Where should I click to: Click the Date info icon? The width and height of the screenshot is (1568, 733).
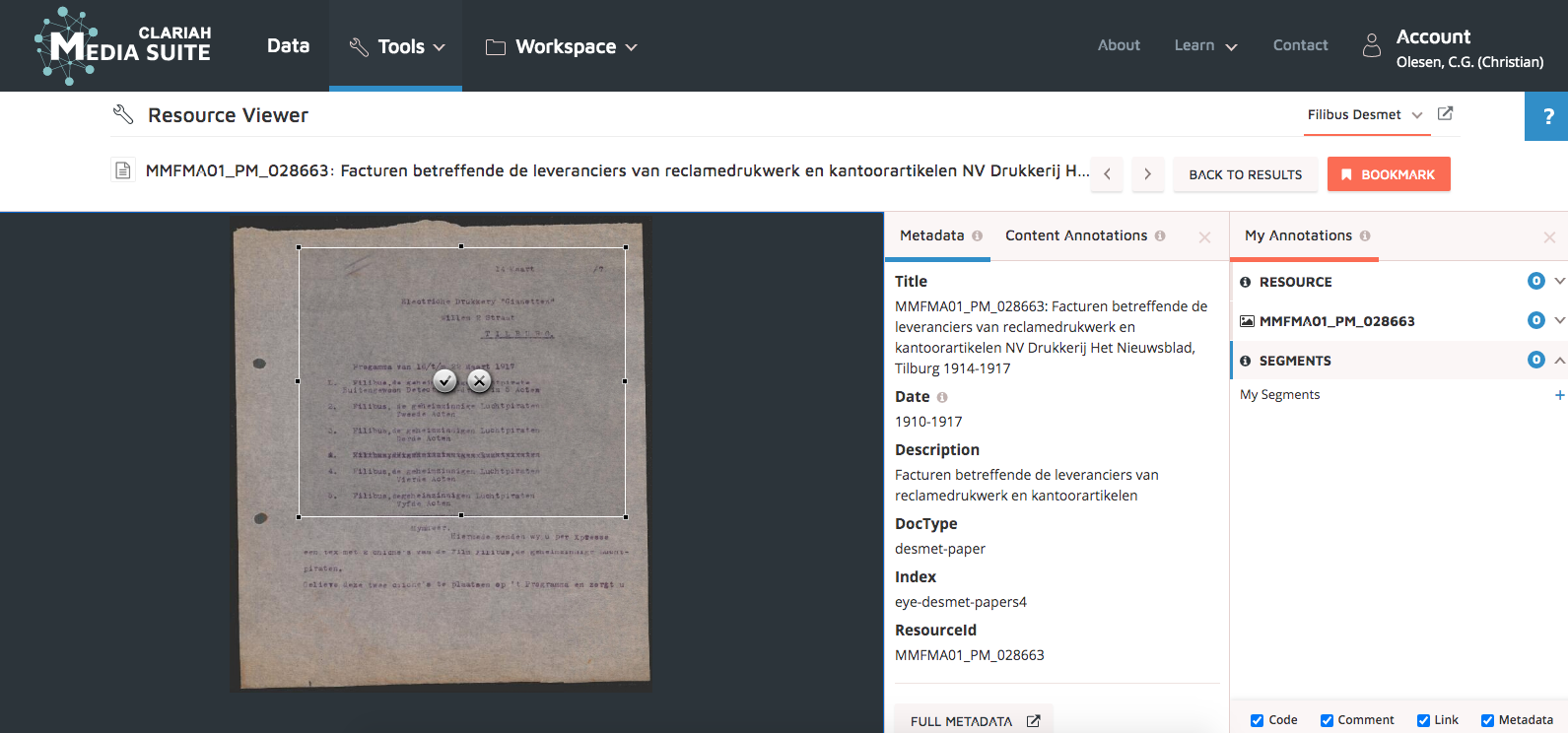pyautogui.click(x=942, y=397)
